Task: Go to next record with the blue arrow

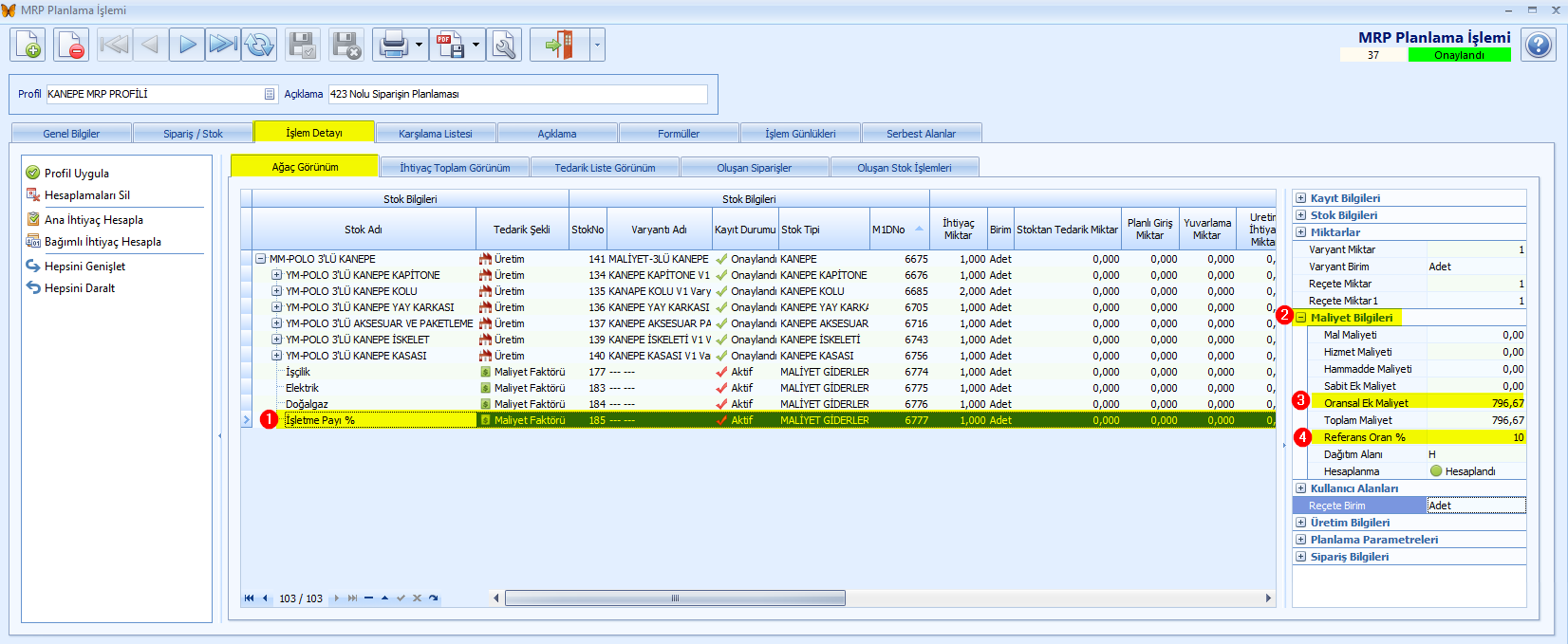Action: [x=187, y=45]
